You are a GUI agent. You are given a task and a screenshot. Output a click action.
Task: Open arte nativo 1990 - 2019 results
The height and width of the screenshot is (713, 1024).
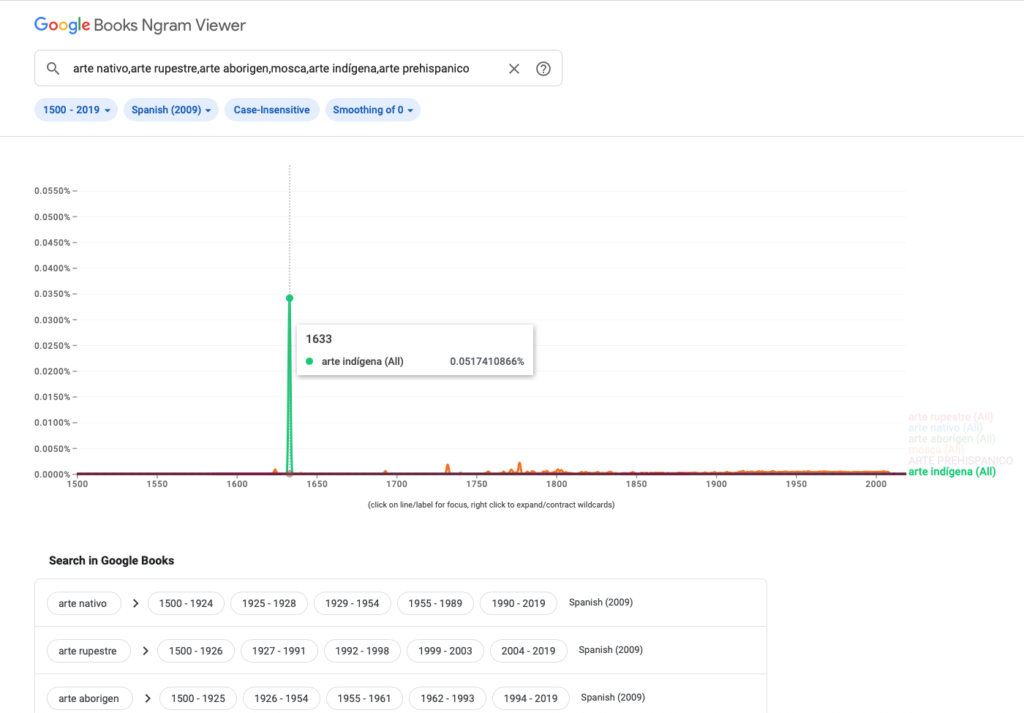[x=518, y=603]
